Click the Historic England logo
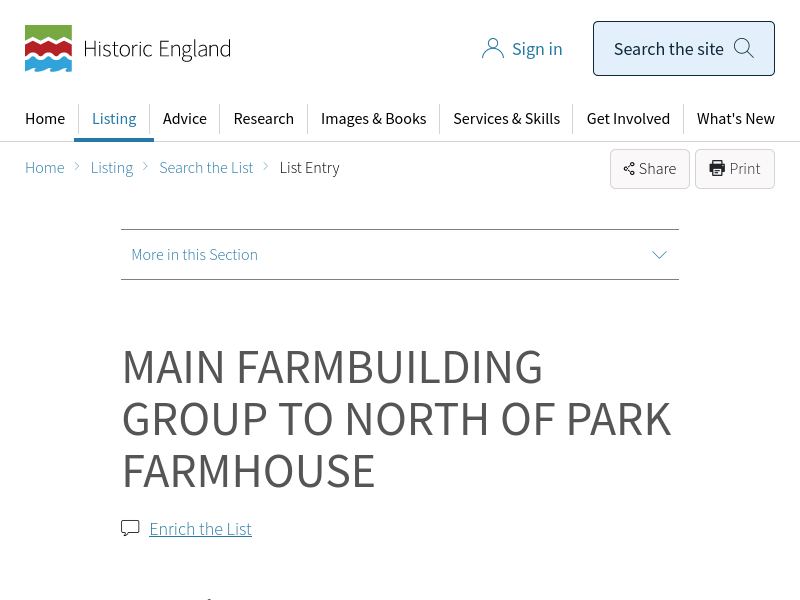This screenshot has width=800, height=600. tap(127, 49)
